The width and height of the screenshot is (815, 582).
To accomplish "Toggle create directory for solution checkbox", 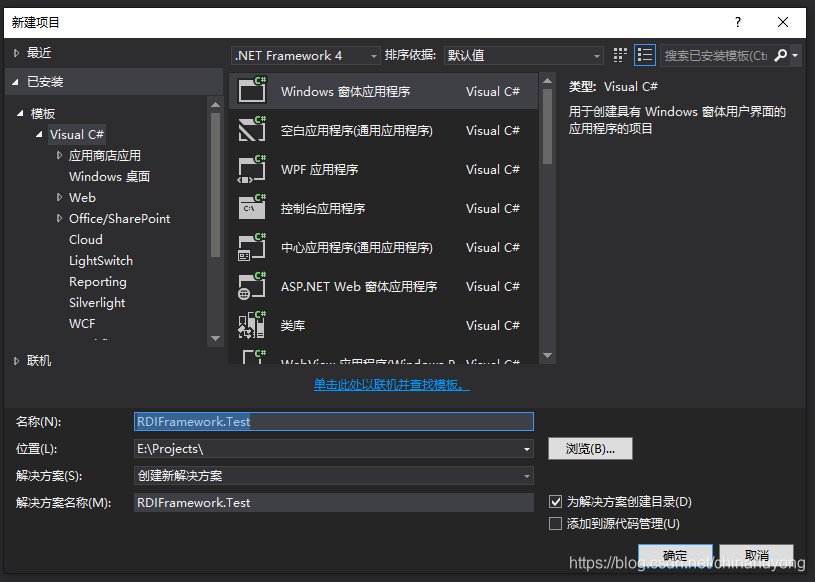I will [556, 501].
